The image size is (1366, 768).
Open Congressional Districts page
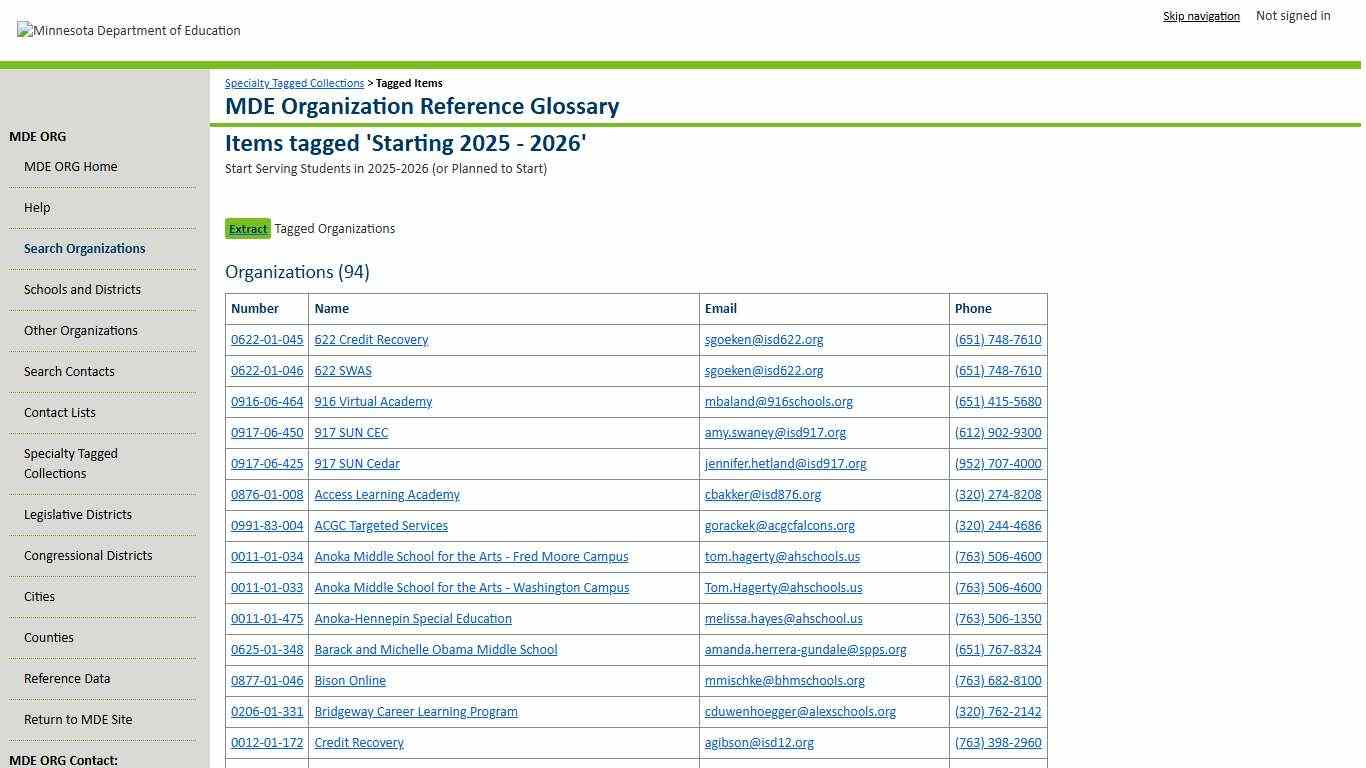[87, 555]
